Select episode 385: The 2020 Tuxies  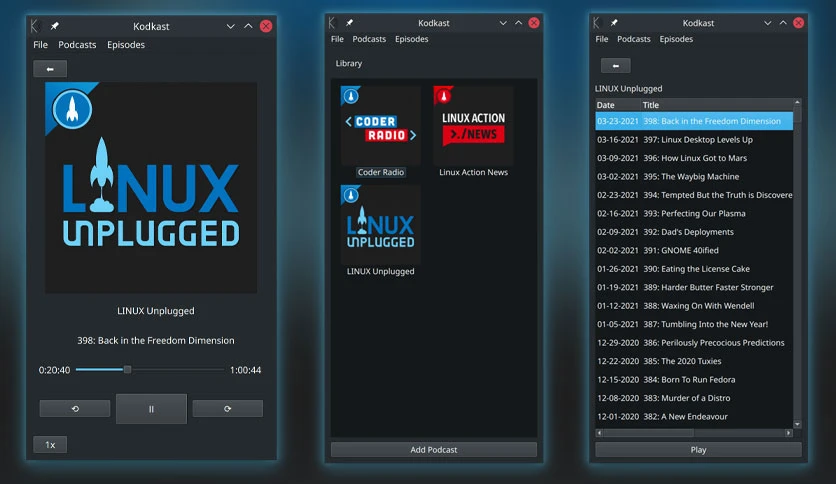coord(694,361)
